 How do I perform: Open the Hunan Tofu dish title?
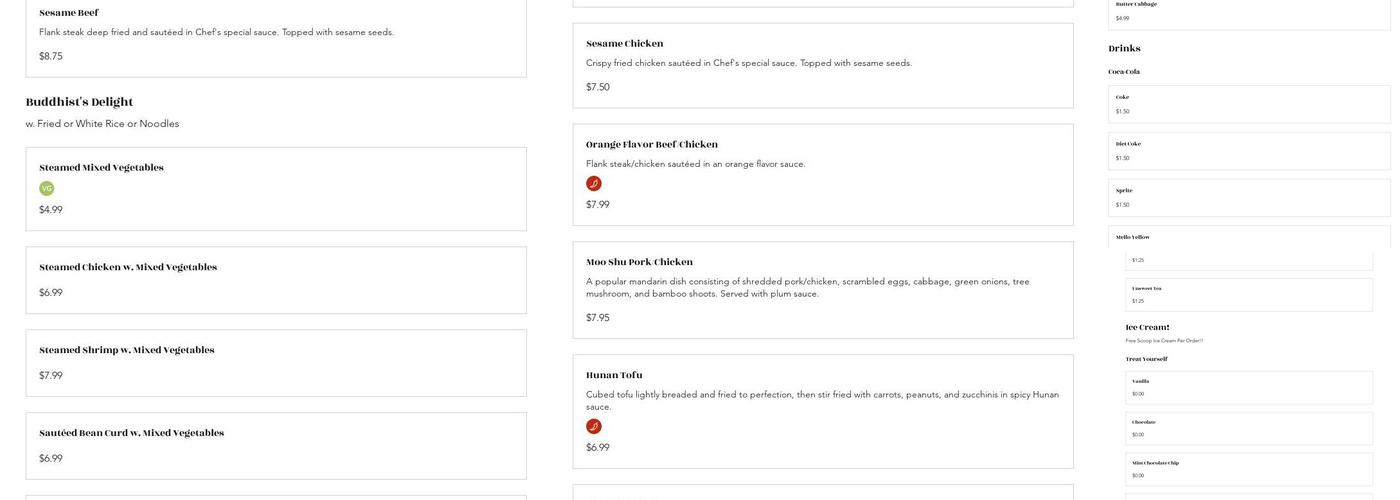614,376
